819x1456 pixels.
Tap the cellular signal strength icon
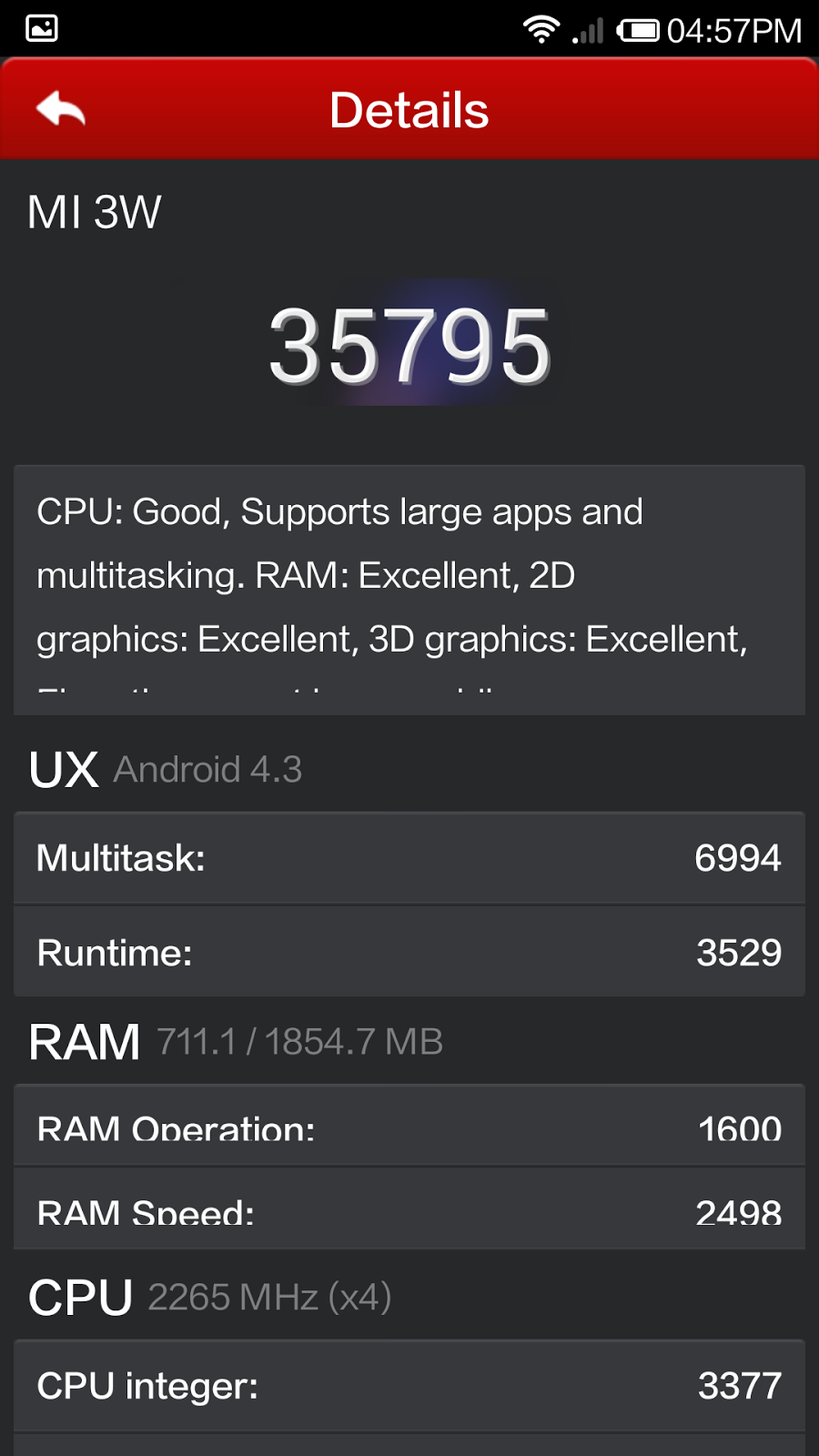point(589,32)
